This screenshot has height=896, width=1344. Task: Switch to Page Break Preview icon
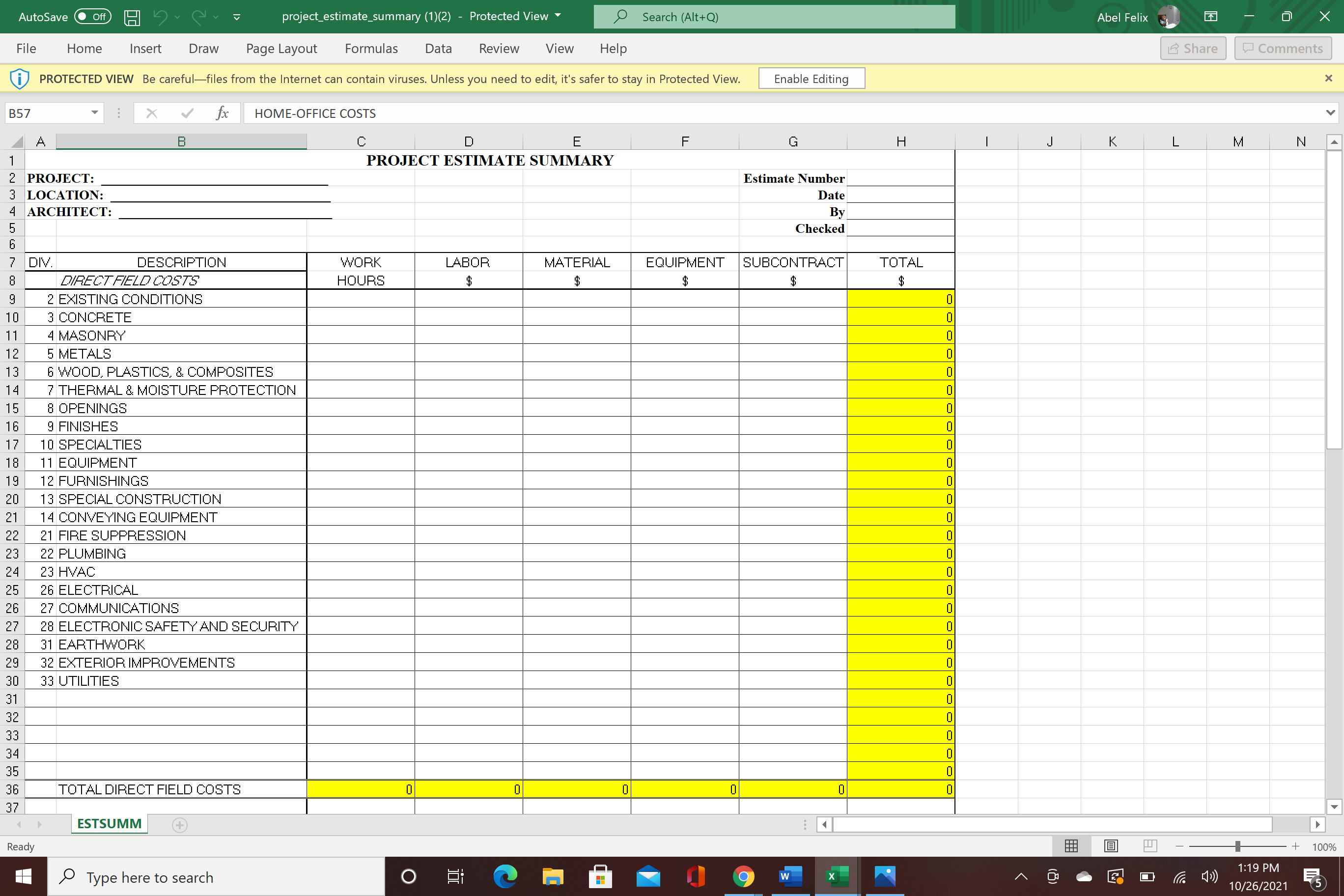pyautogui.click(x=1149, y=846)
